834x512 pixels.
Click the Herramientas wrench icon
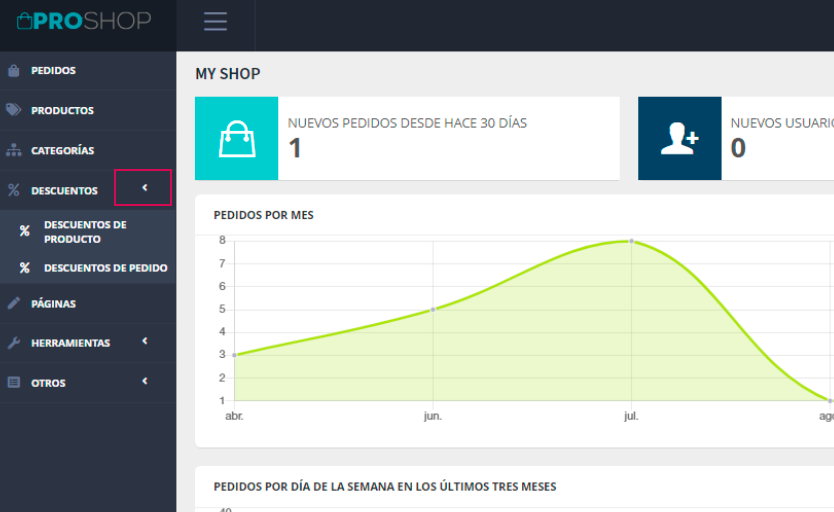coord(14,343)
